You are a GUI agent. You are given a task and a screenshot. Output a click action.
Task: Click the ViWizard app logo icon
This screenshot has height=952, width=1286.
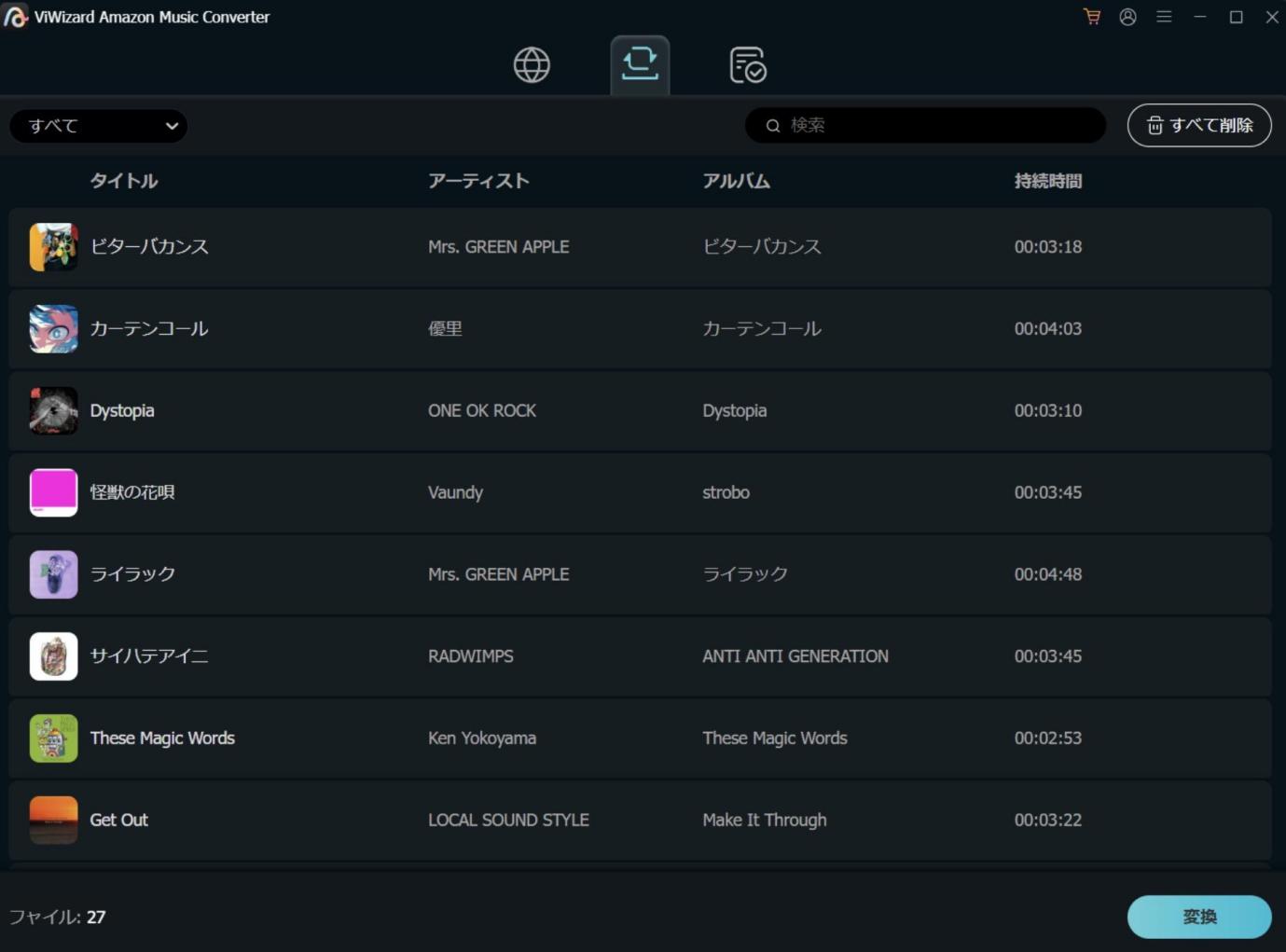coord(15,17)
